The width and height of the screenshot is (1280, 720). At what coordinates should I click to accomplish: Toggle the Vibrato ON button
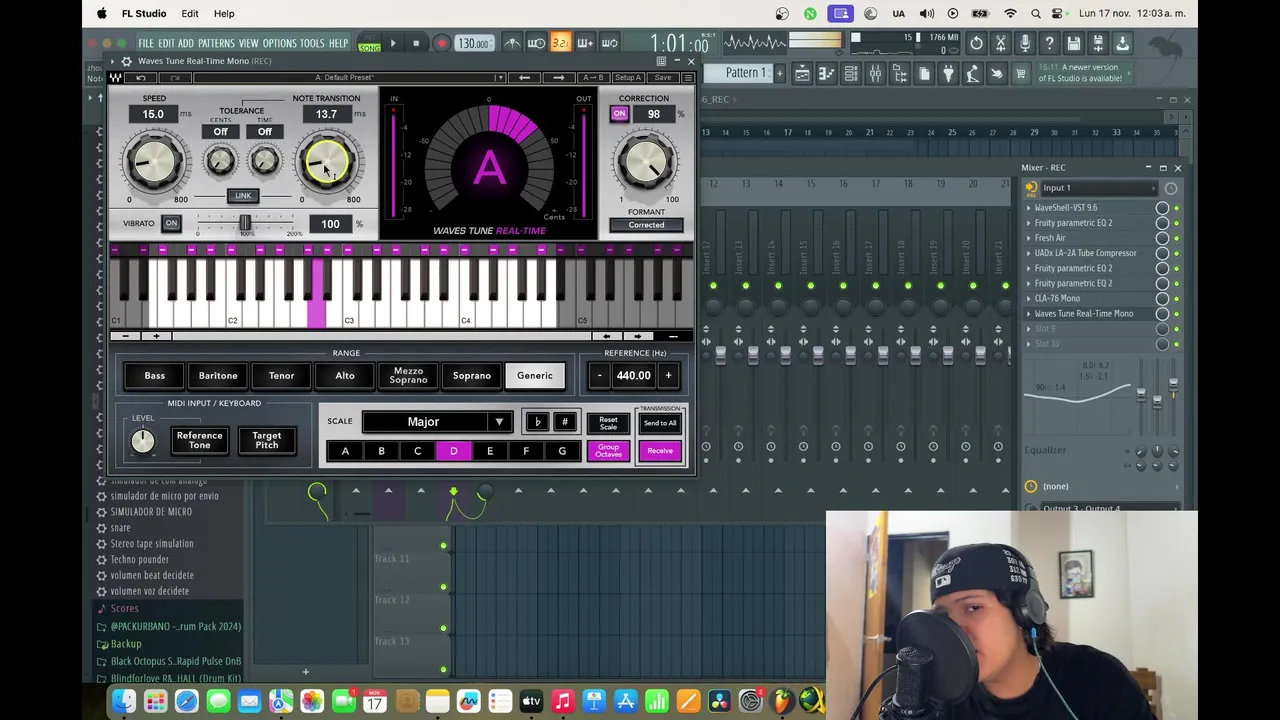pyautogui.click(x=171, y=223)
